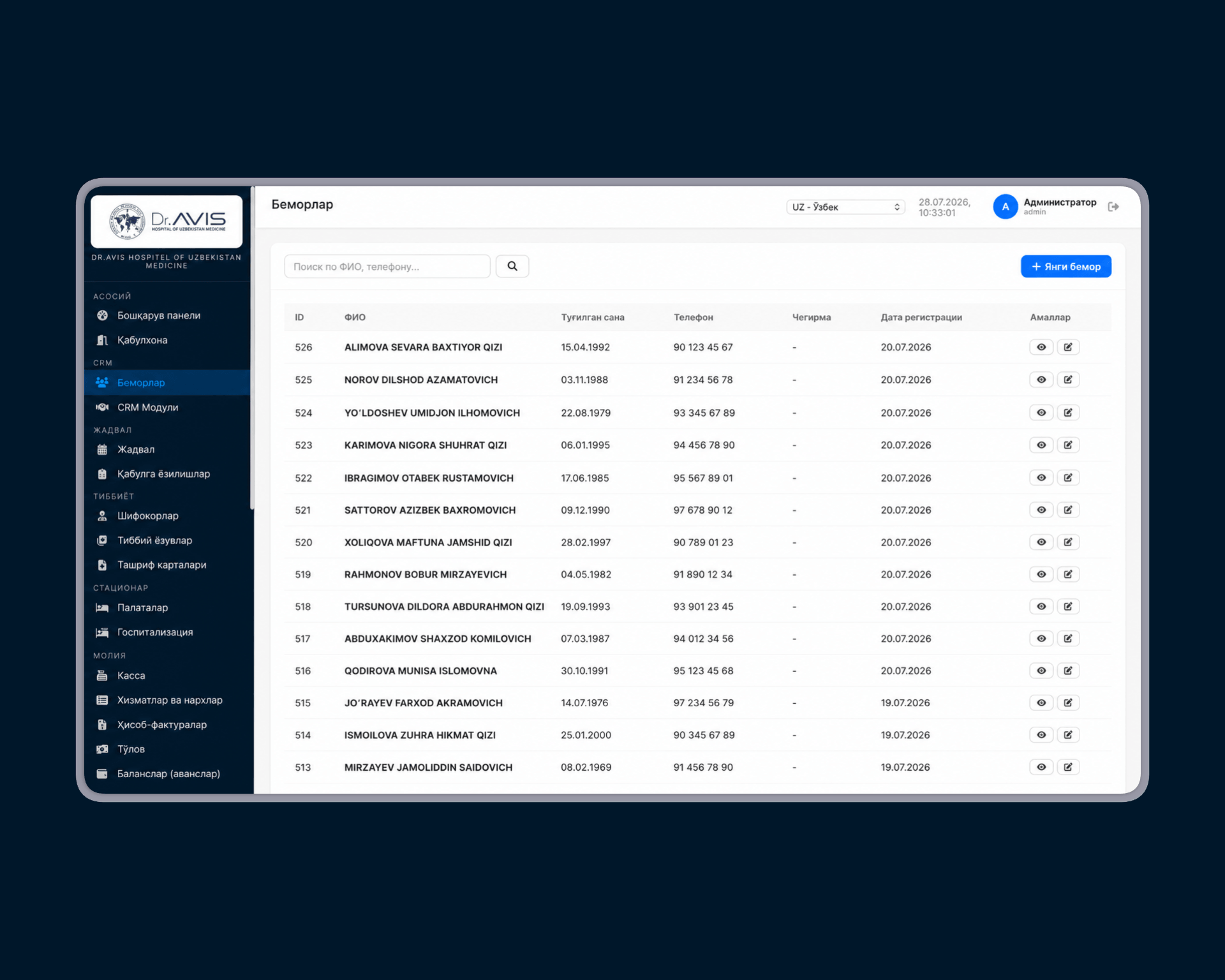Click the Янги бемор button
Screen dimensions: 1225x980
1066,266
